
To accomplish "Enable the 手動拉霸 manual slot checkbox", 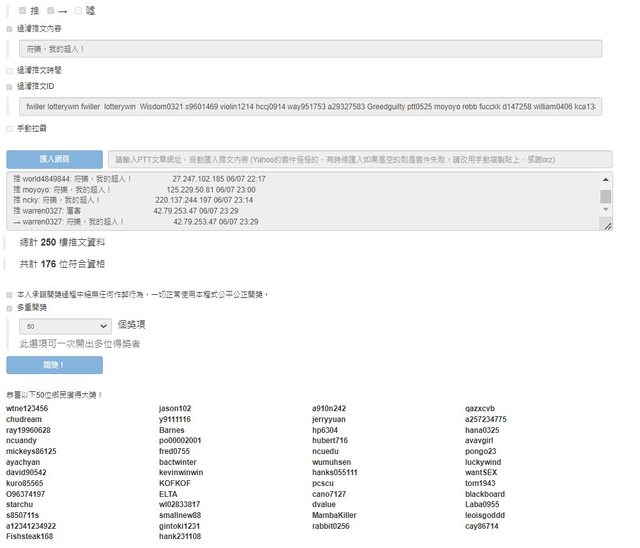I will click(x=10, y=129).
